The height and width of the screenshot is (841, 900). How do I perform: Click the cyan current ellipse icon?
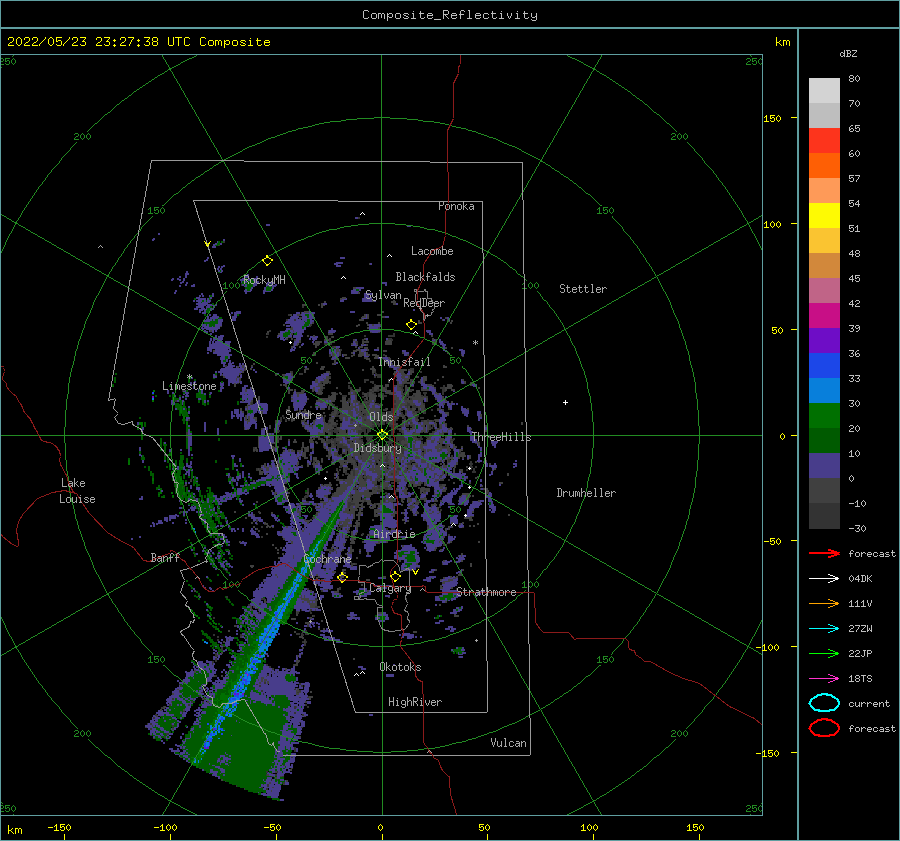[824, 703]
